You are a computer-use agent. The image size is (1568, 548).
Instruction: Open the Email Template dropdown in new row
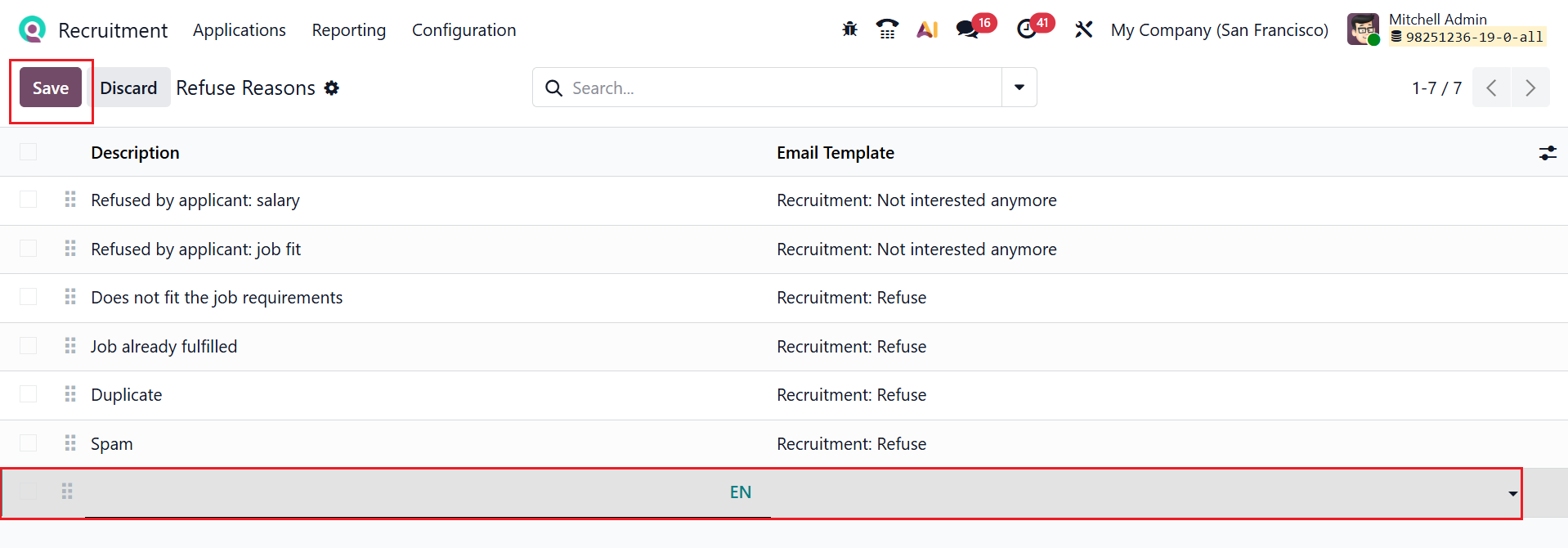[x=1512, y=493]
